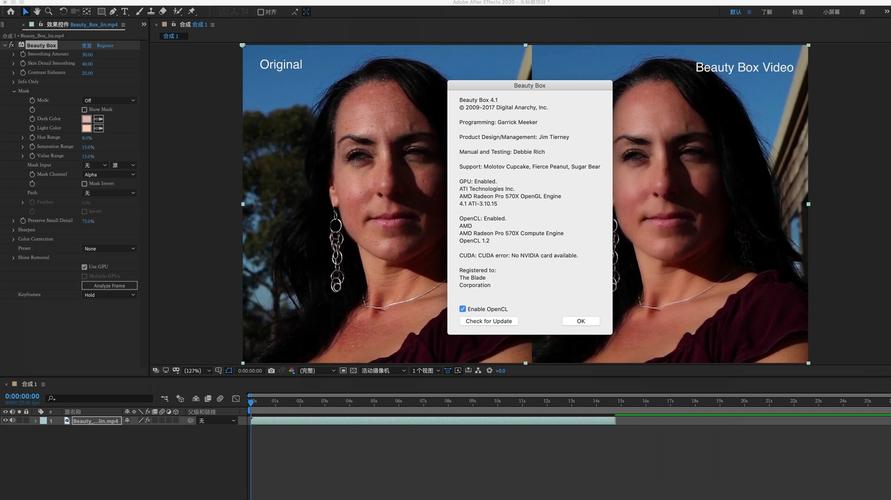Open viewer resolution dropdown

(x=317, y=370)
